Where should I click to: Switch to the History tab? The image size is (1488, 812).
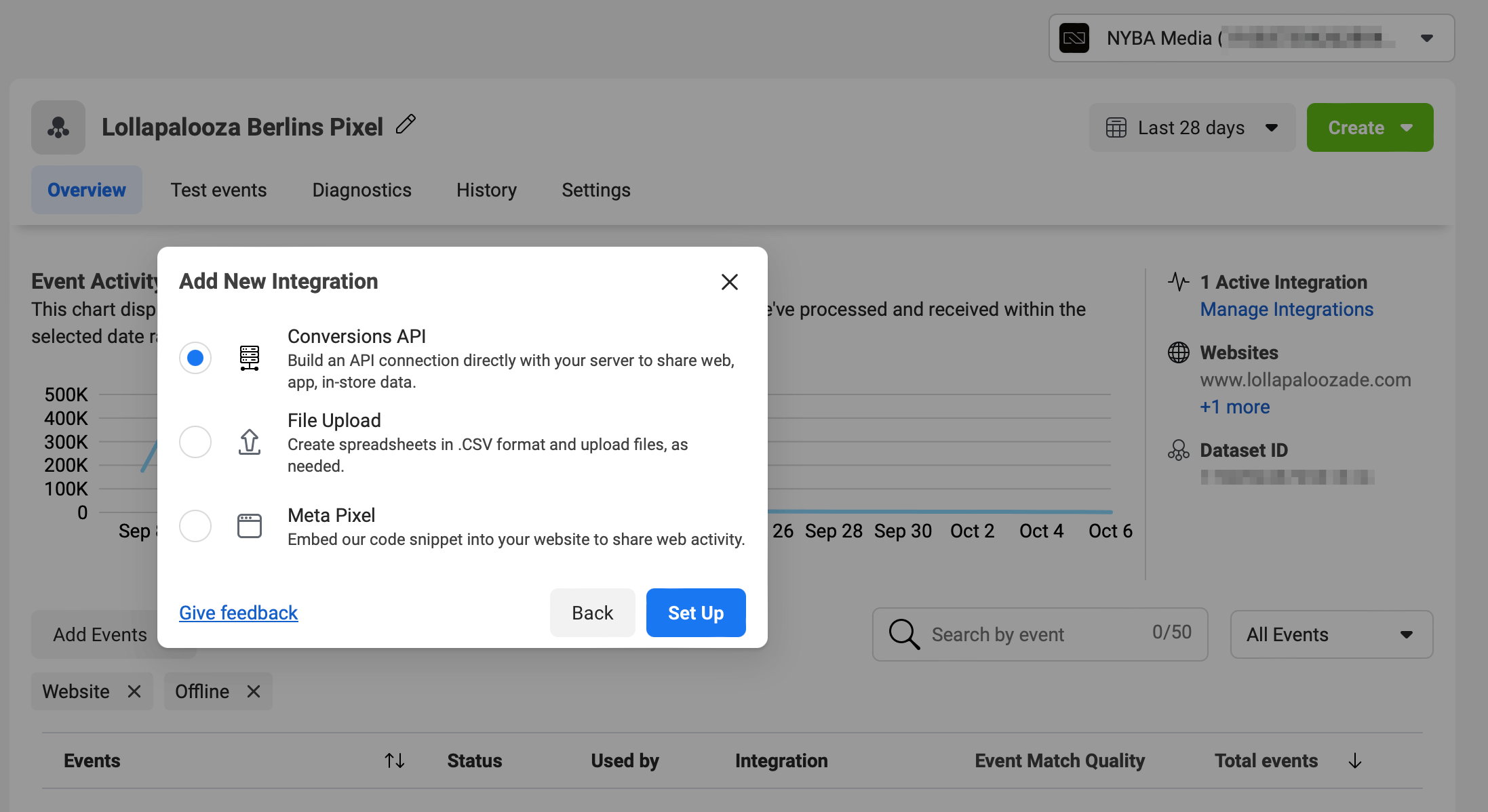pyautogui.click(x=487, y=190)
